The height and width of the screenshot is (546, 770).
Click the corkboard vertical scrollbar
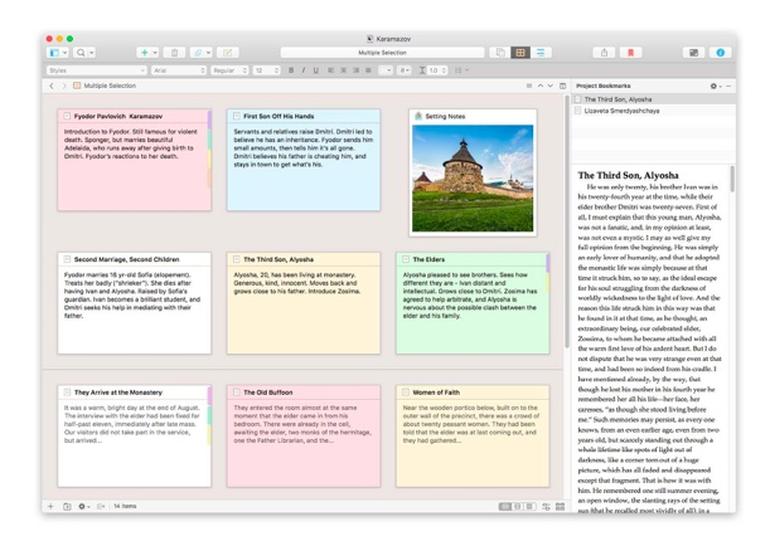(567, 221)
